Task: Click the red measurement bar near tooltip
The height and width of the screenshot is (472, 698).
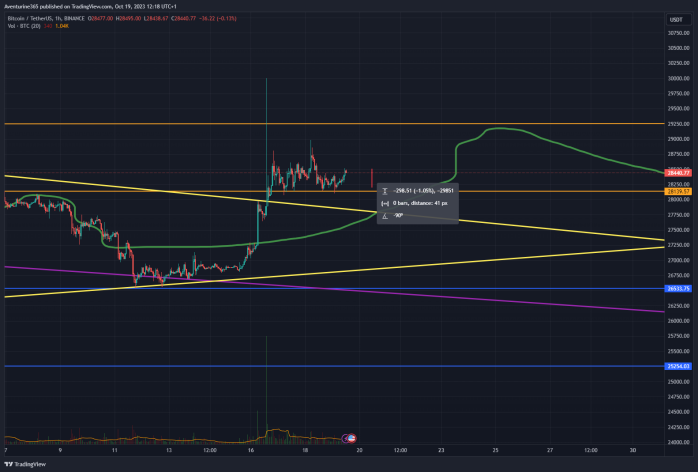Action: click(372, 178)
